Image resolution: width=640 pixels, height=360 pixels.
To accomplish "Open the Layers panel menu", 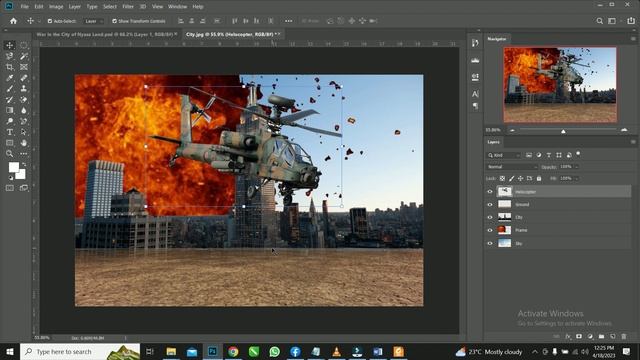I will coord(633,142).
